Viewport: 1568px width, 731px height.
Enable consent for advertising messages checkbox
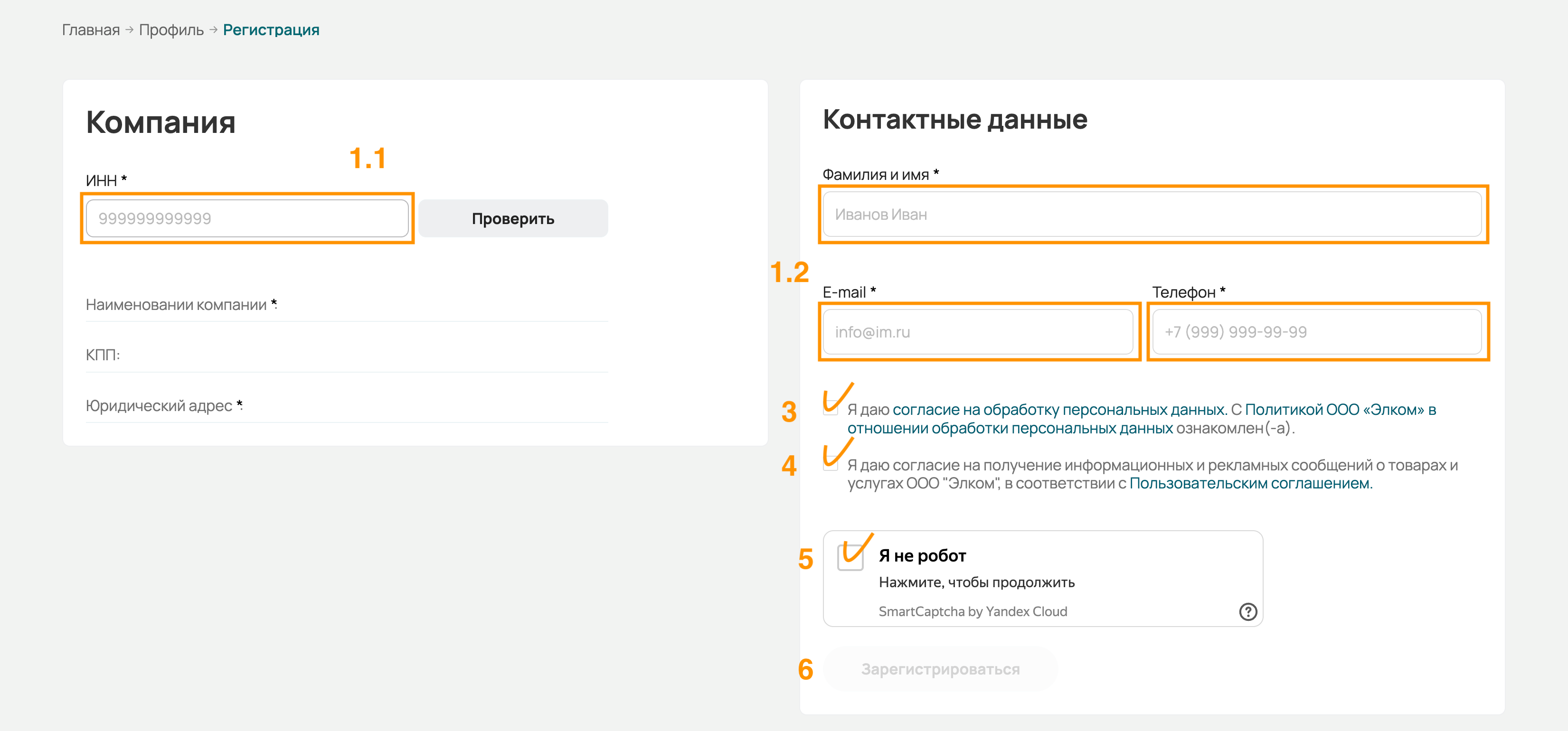[x=830, y=464]
